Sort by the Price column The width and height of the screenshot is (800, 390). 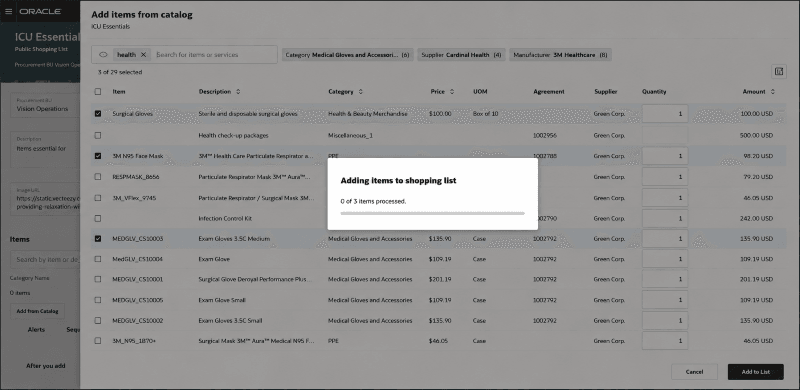click(452, 92)
